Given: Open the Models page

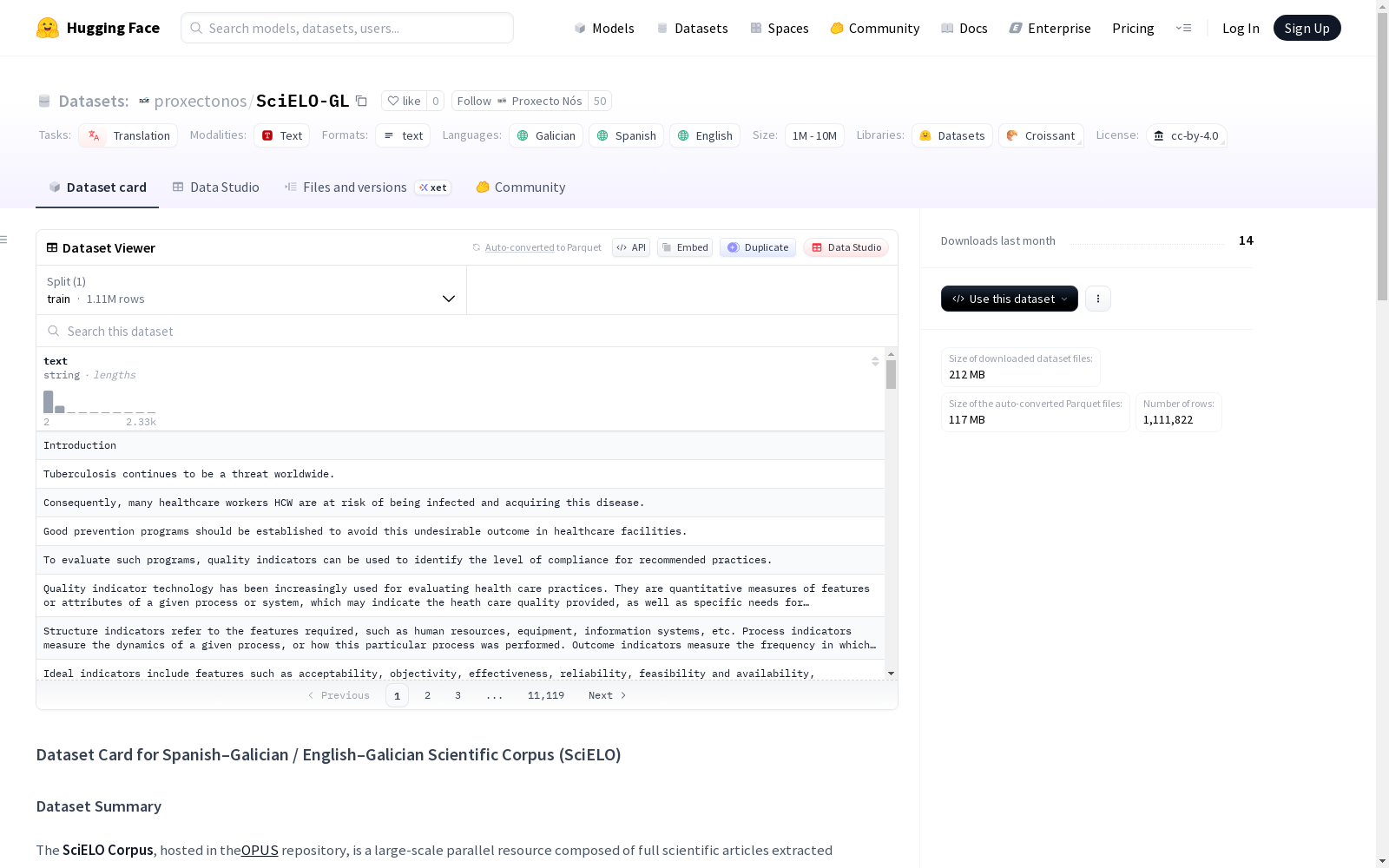Looking at the screenshot, I should 604,28.
